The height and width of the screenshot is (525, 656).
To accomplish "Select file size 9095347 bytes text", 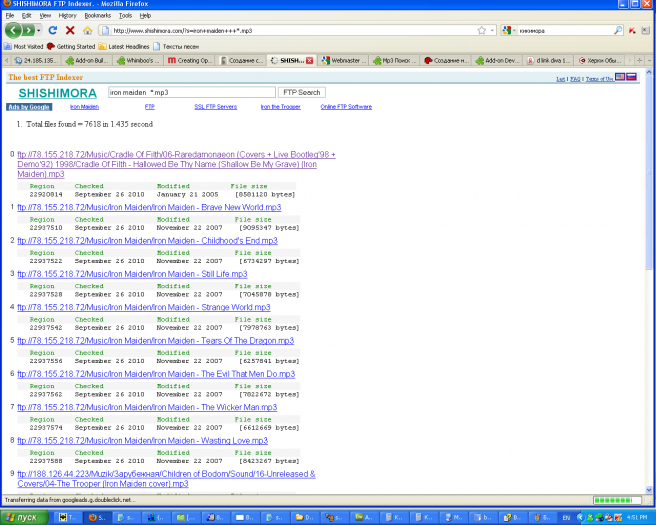I will [x=269, y=228].
